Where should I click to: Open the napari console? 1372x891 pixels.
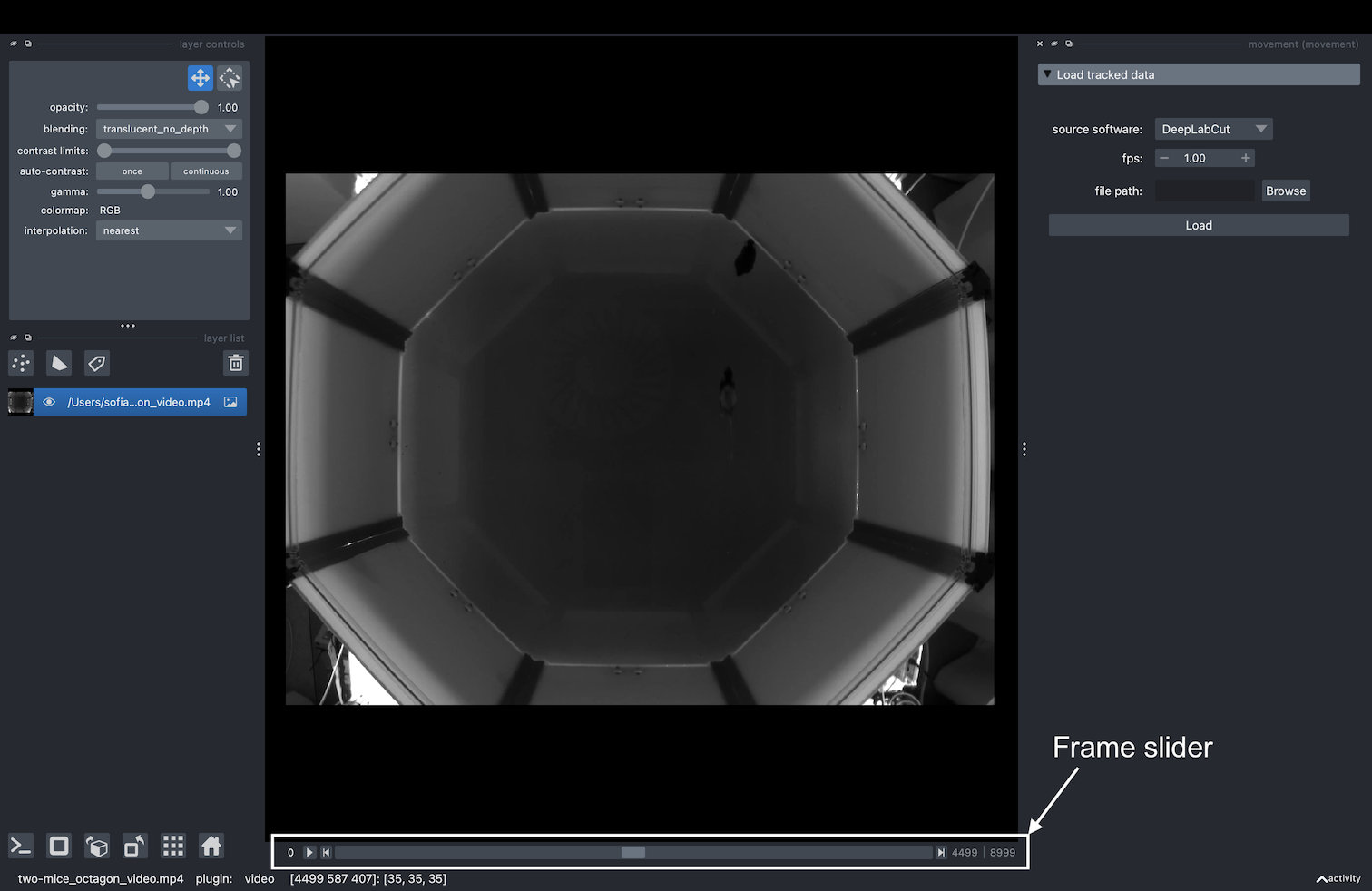click(20, 846)
